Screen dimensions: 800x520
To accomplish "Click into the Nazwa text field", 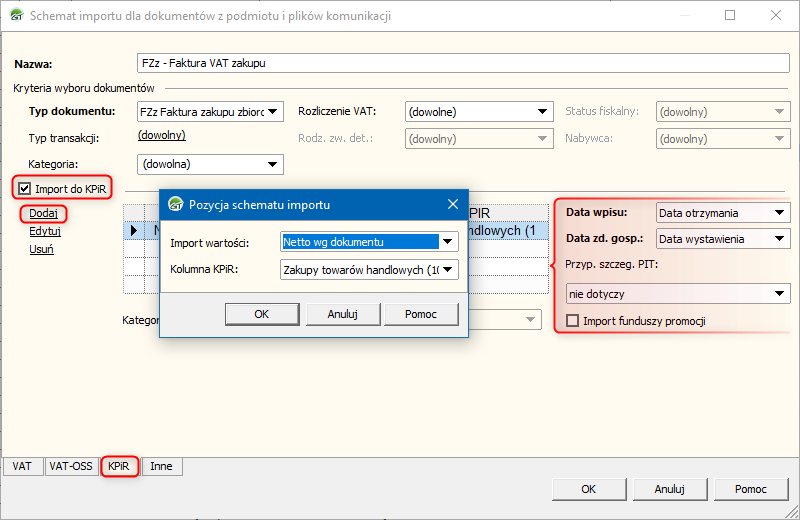I will pyautogui.click(x=464, y=63).
